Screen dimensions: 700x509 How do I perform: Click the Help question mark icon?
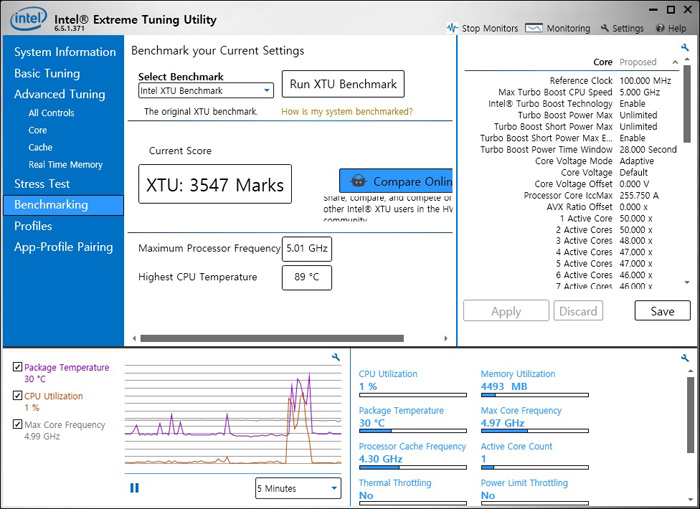[x=660, y=28]
